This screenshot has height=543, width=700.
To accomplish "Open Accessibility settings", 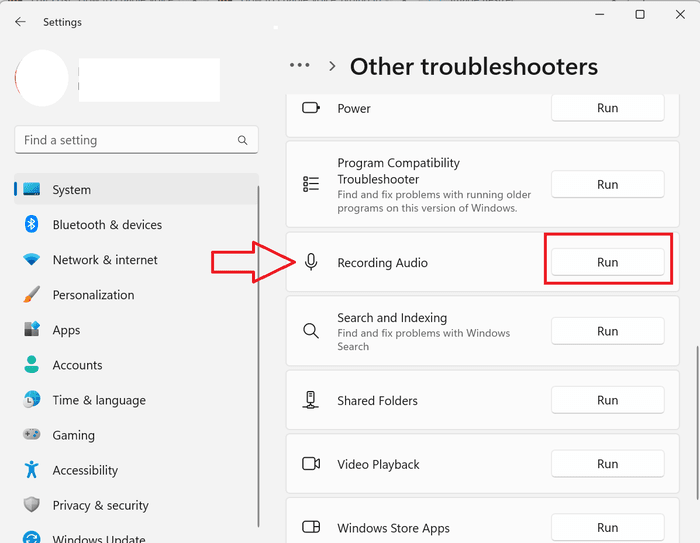I will [136, 470].
